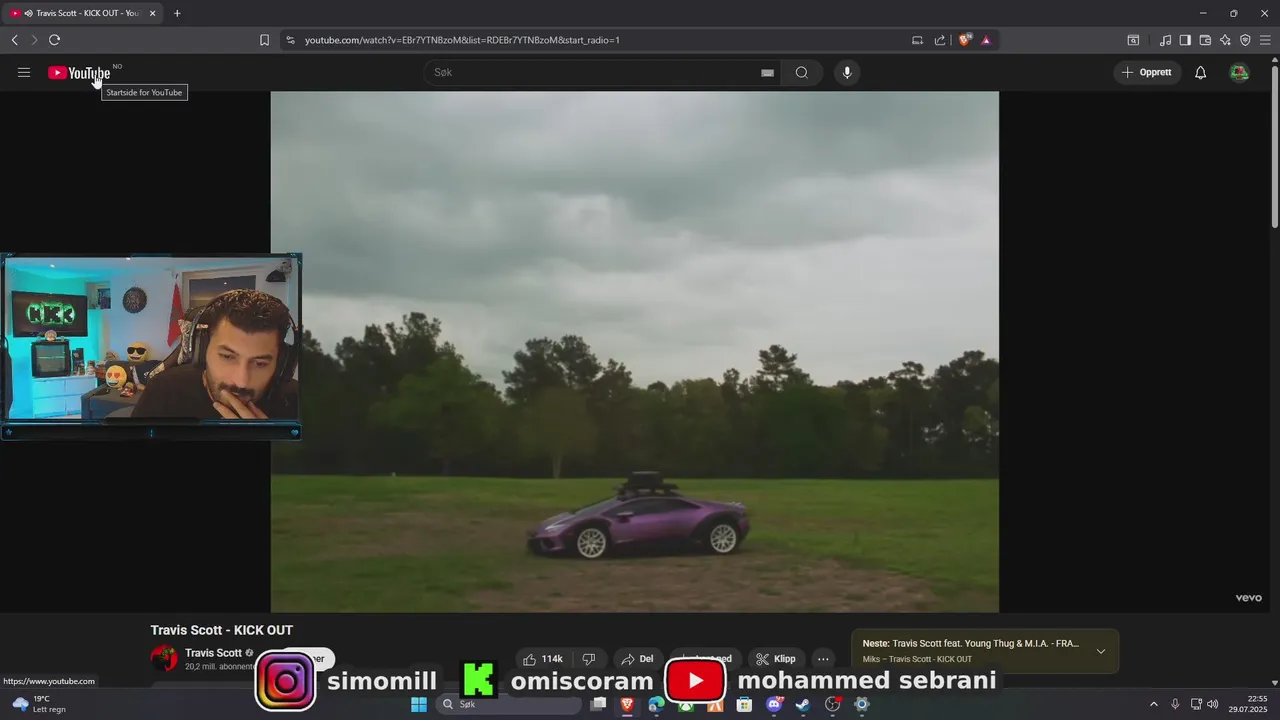The image size is (1280, 720).
Task: Click the Travis Scott channel avatar
Action: 164,658
